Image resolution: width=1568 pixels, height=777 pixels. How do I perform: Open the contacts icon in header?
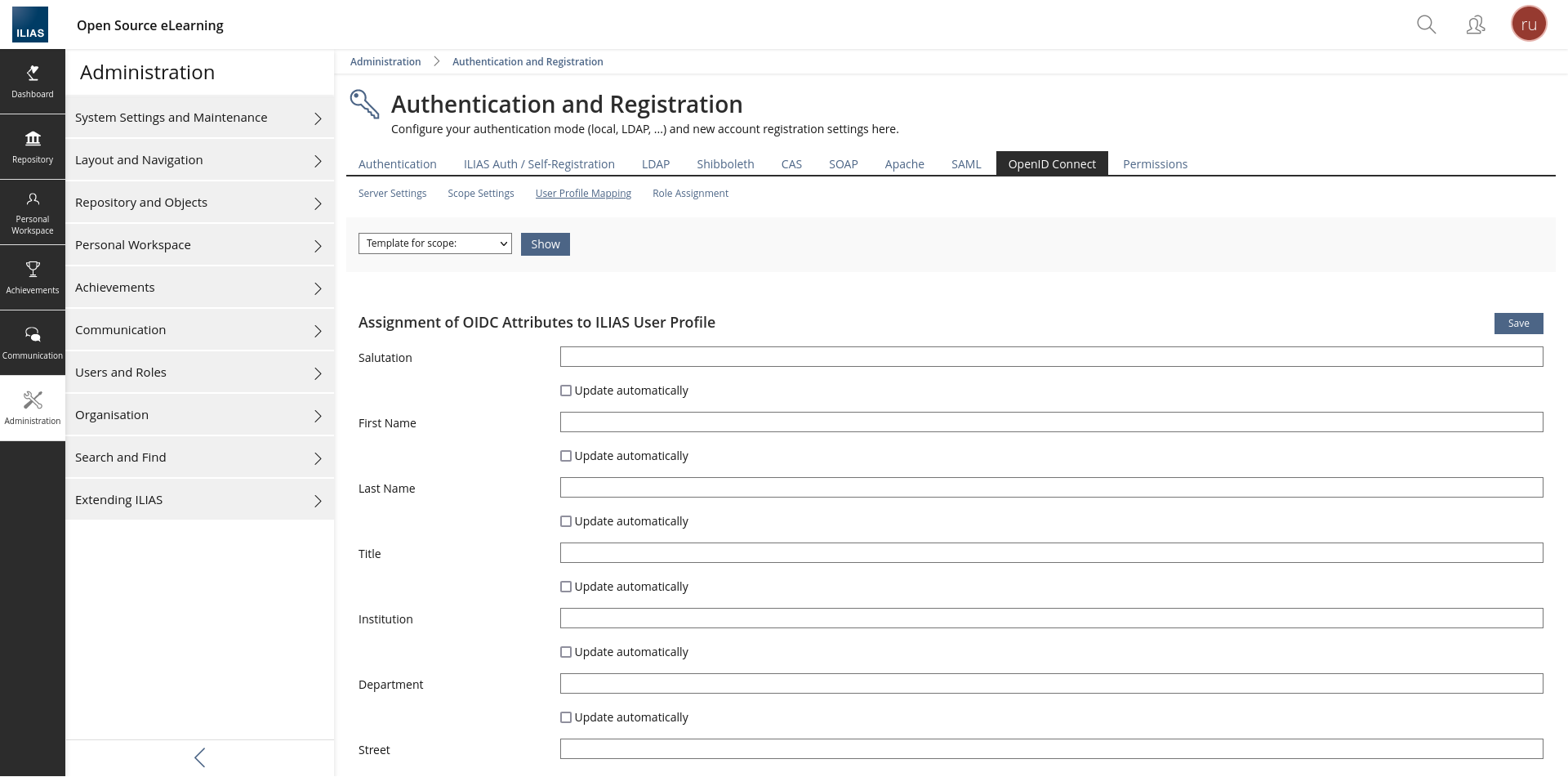pyautogui.click(x=1475, y=25)
